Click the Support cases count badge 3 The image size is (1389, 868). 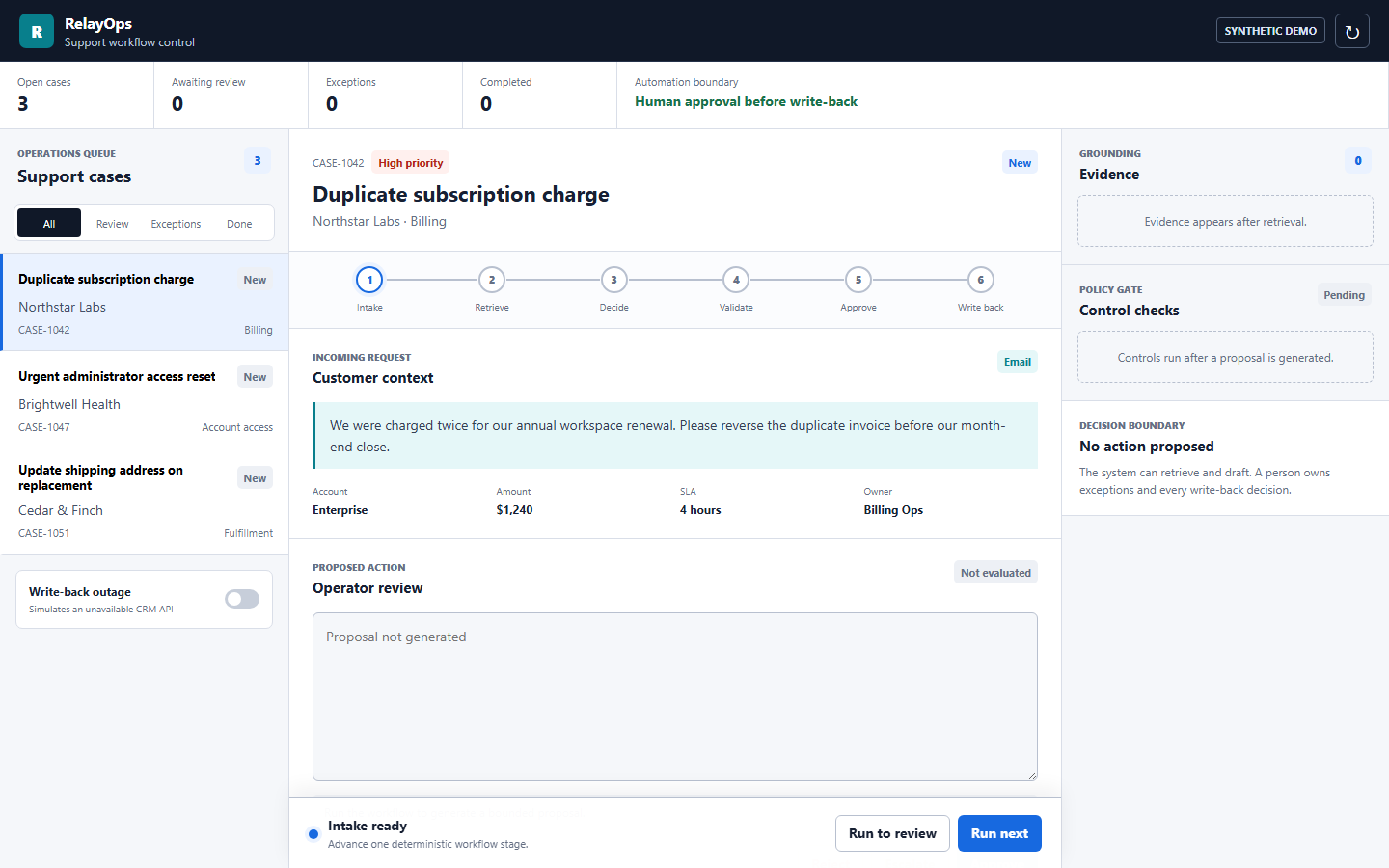[258, 161]
